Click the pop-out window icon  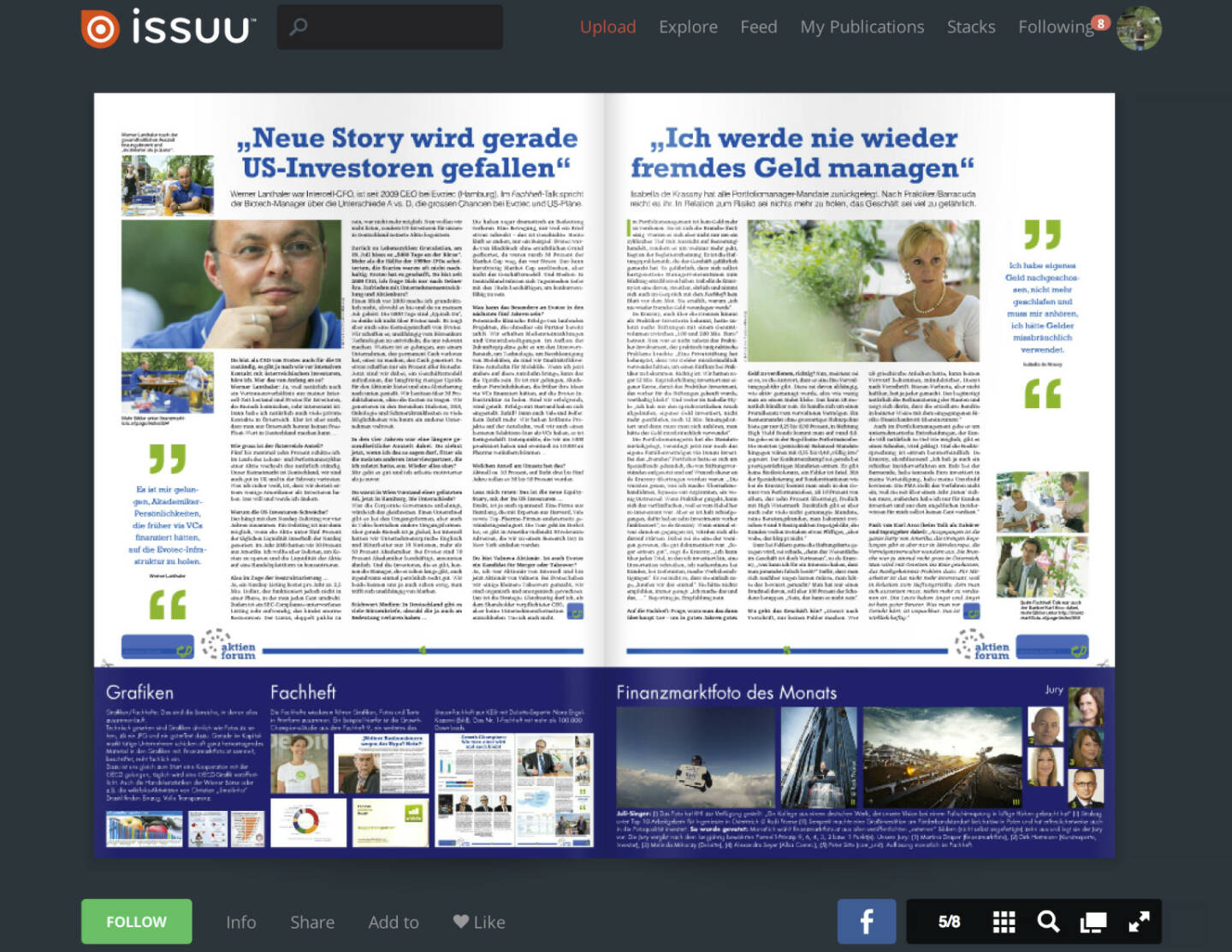coord(1093,921)
